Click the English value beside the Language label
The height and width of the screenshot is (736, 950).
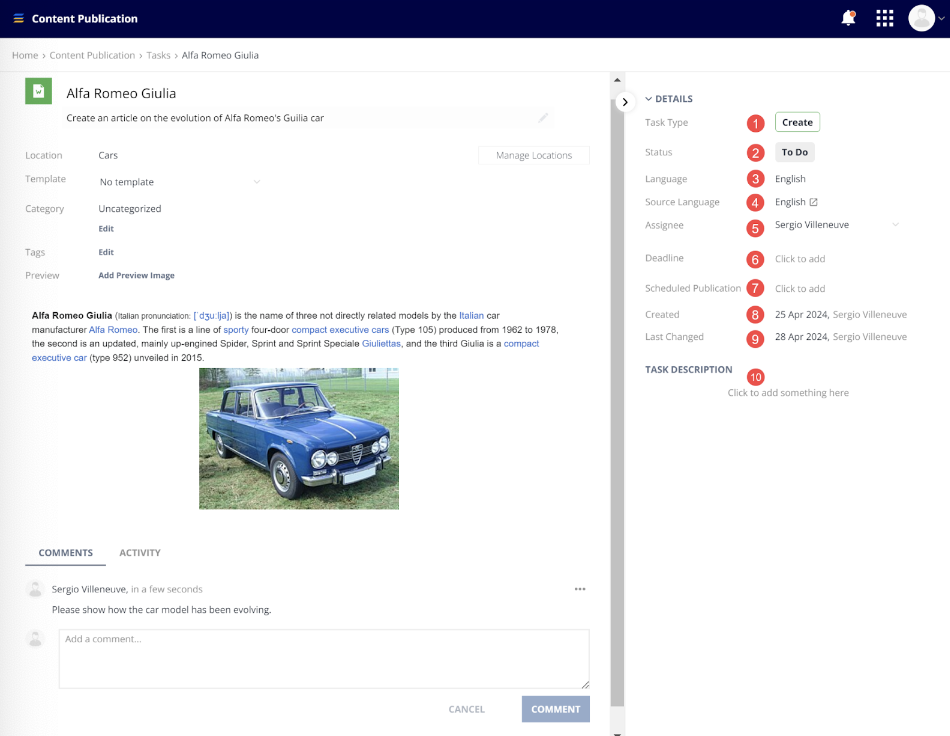click(x=790, y=179)
